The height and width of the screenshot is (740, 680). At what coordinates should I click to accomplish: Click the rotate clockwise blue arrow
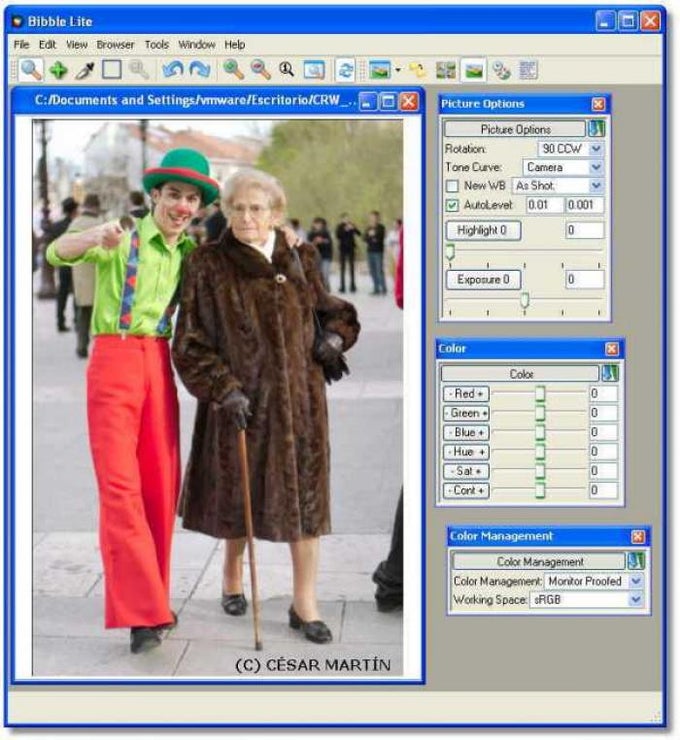200,70
